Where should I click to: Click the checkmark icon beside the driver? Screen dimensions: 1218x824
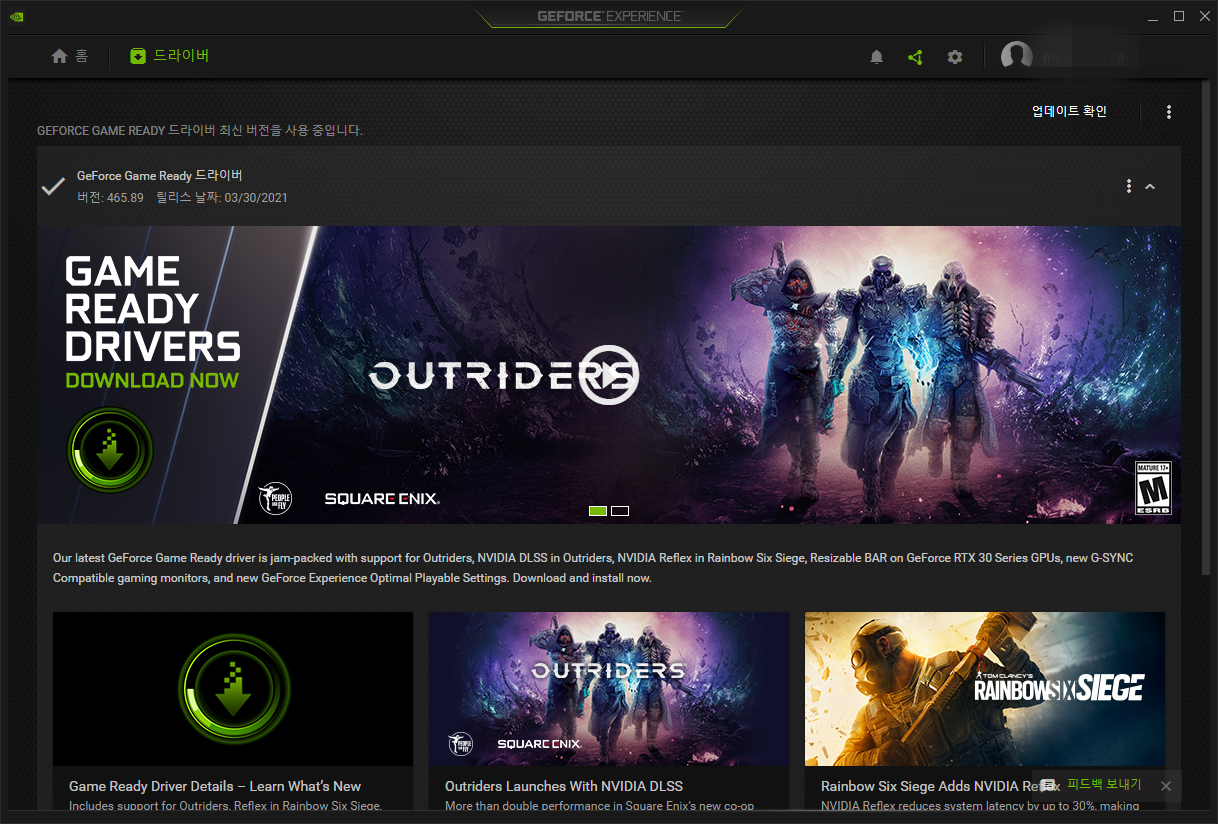[x=53, y=187]
